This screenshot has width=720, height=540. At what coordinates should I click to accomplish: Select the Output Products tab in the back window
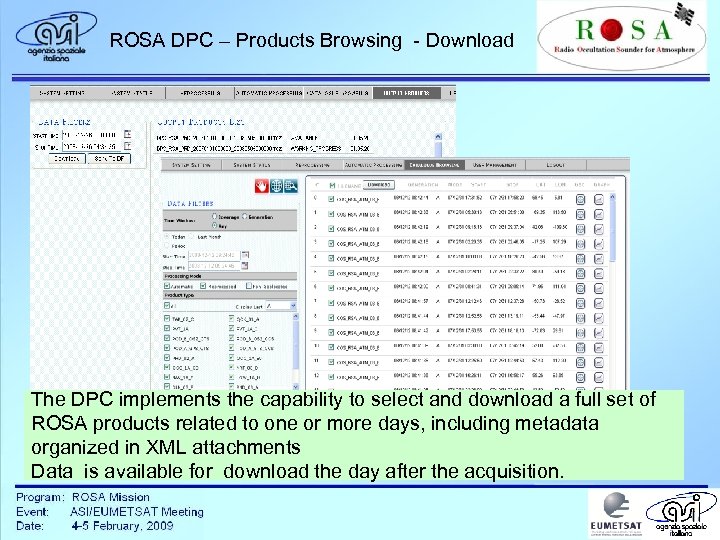[x=406, y=93]
